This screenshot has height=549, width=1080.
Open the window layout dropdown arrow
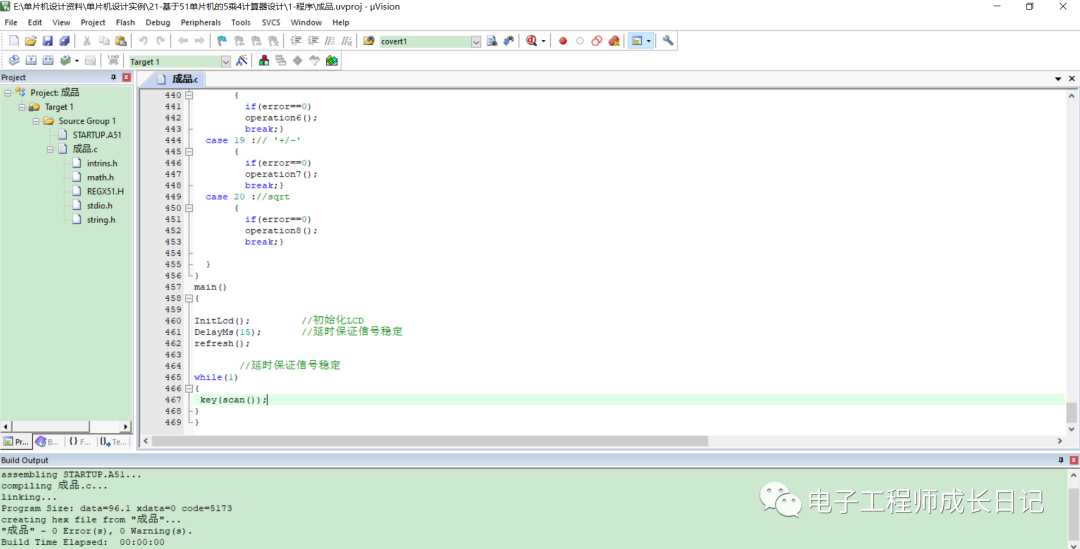coord(648,41)
